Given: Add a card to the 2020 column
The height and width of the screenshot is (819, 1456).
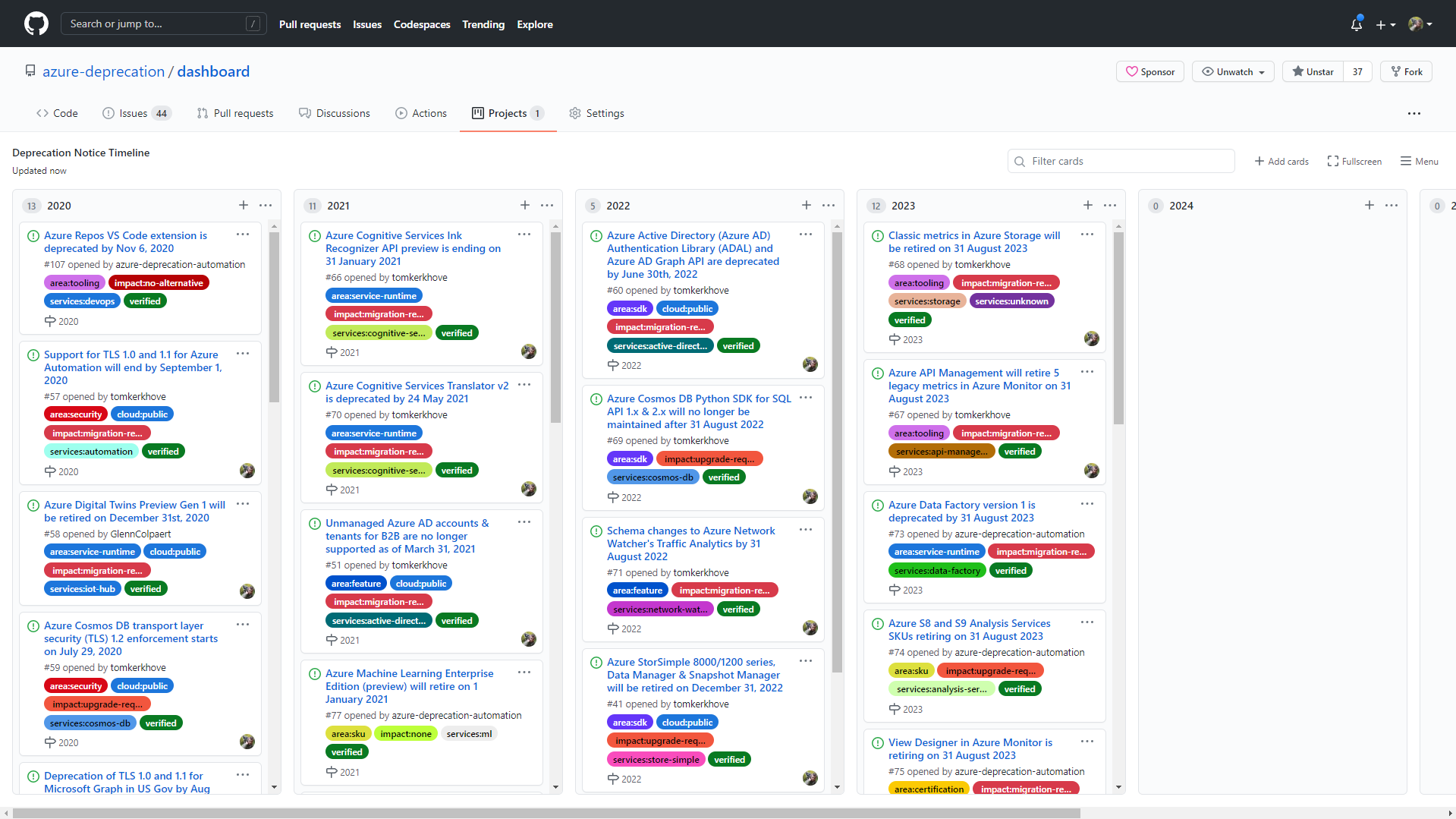Looking at the screenshot, I should point(244,205).
